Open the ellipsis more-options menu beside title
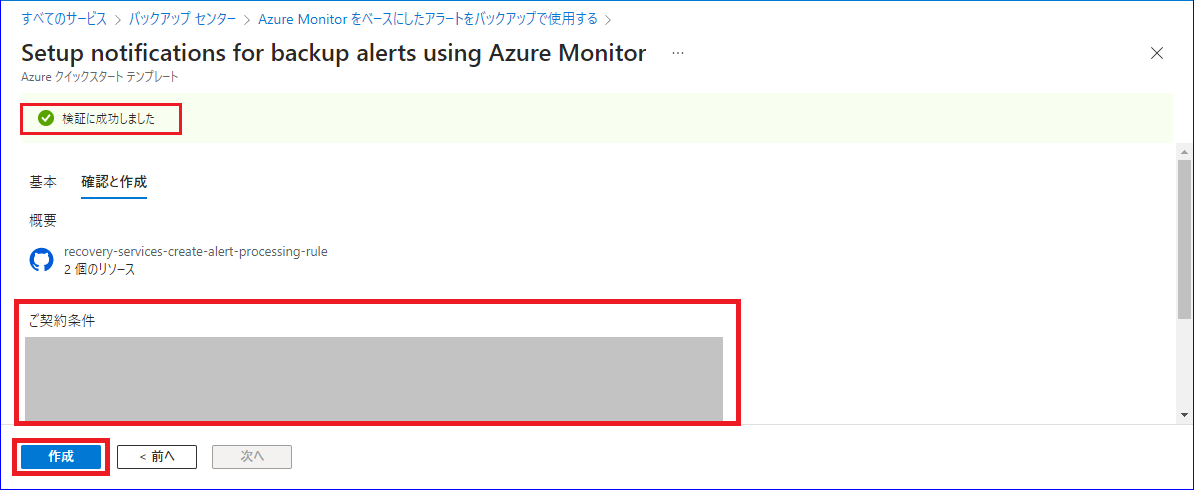 pos(678,53)
